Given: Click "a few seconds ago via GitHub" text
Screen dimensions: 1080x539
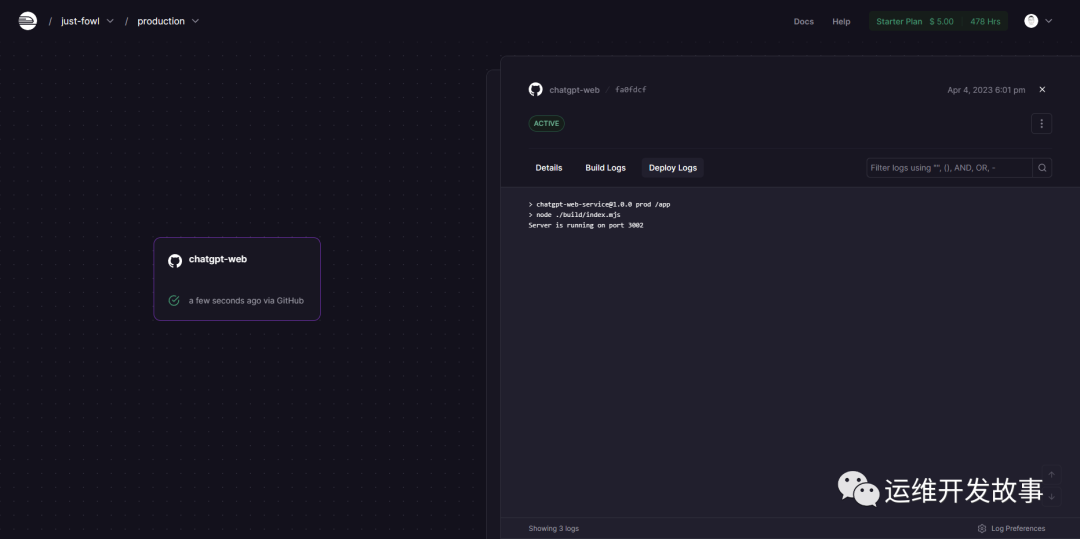Looking at the screenshot, I should point(246,301).
